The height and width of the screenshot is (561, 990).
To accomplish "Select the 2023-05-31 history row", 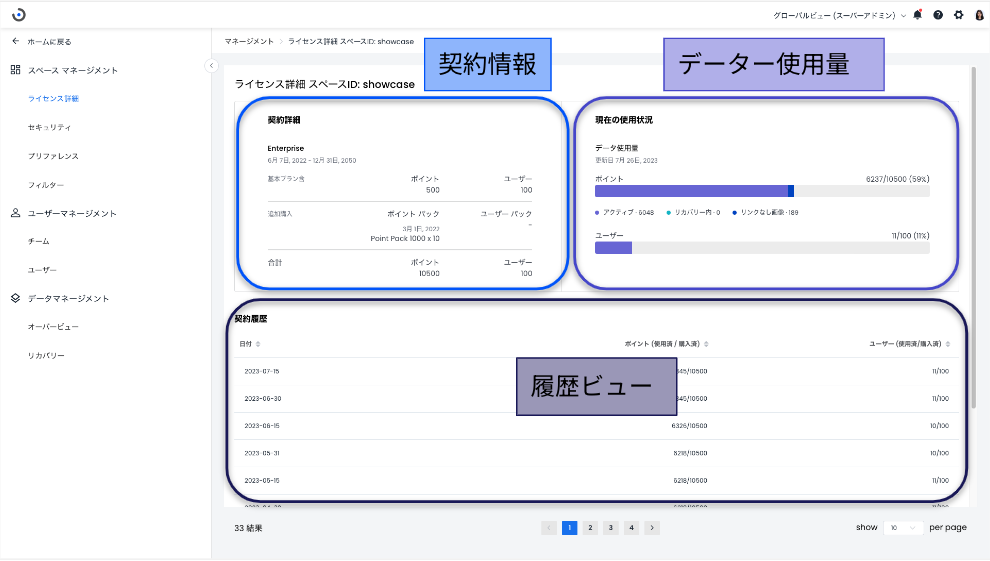I will click(597, 453).
